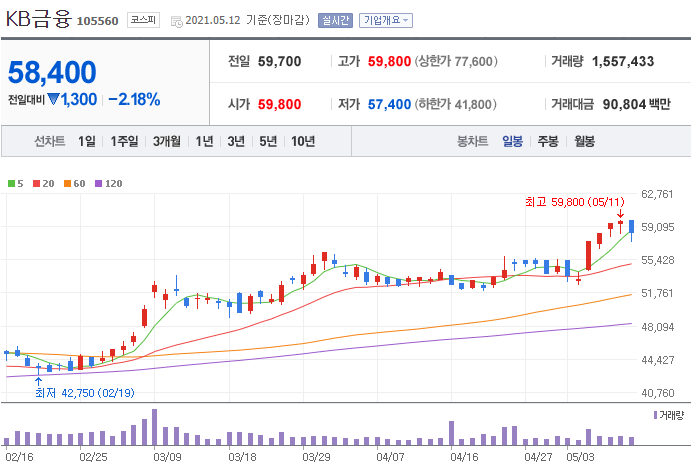Screen dimensions: 691x467
Task: Select the 1일 line chart tab
Action: pos(87,141)
